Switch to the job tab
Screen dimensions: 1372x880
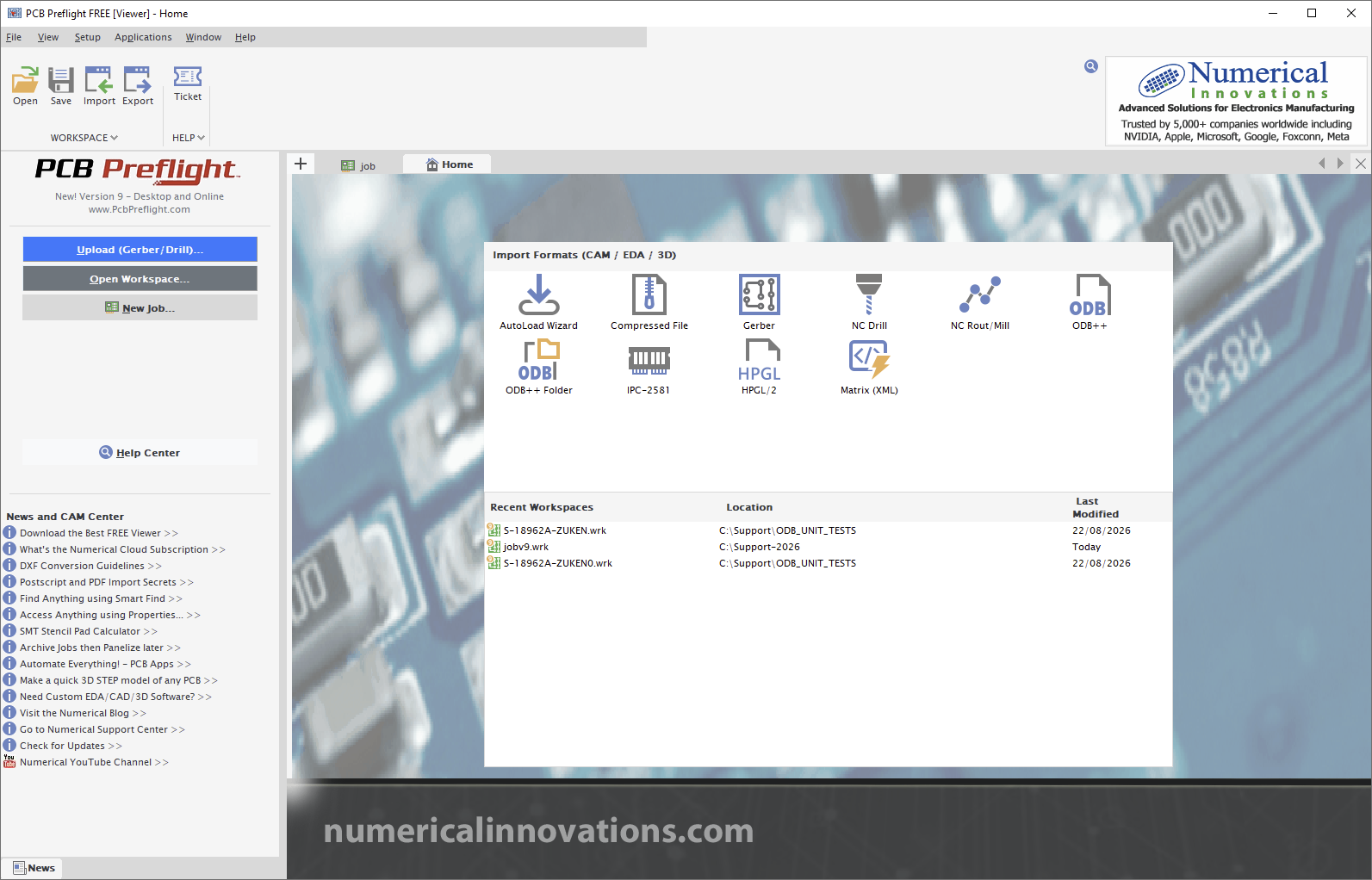(x=359, y=165)
